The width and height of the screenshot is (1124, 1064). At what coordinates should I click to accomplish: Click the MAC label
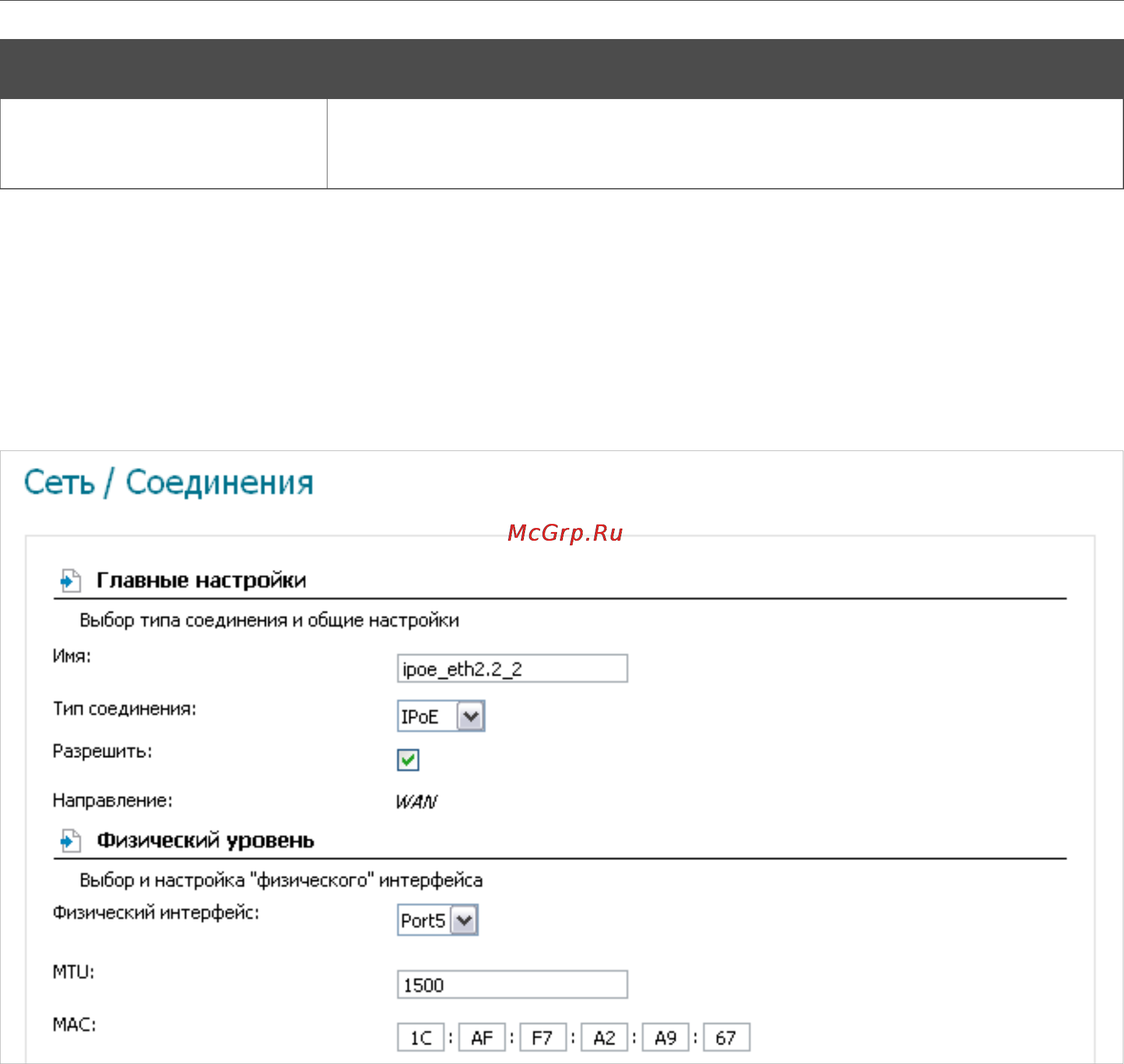(x=75, y=1024)
